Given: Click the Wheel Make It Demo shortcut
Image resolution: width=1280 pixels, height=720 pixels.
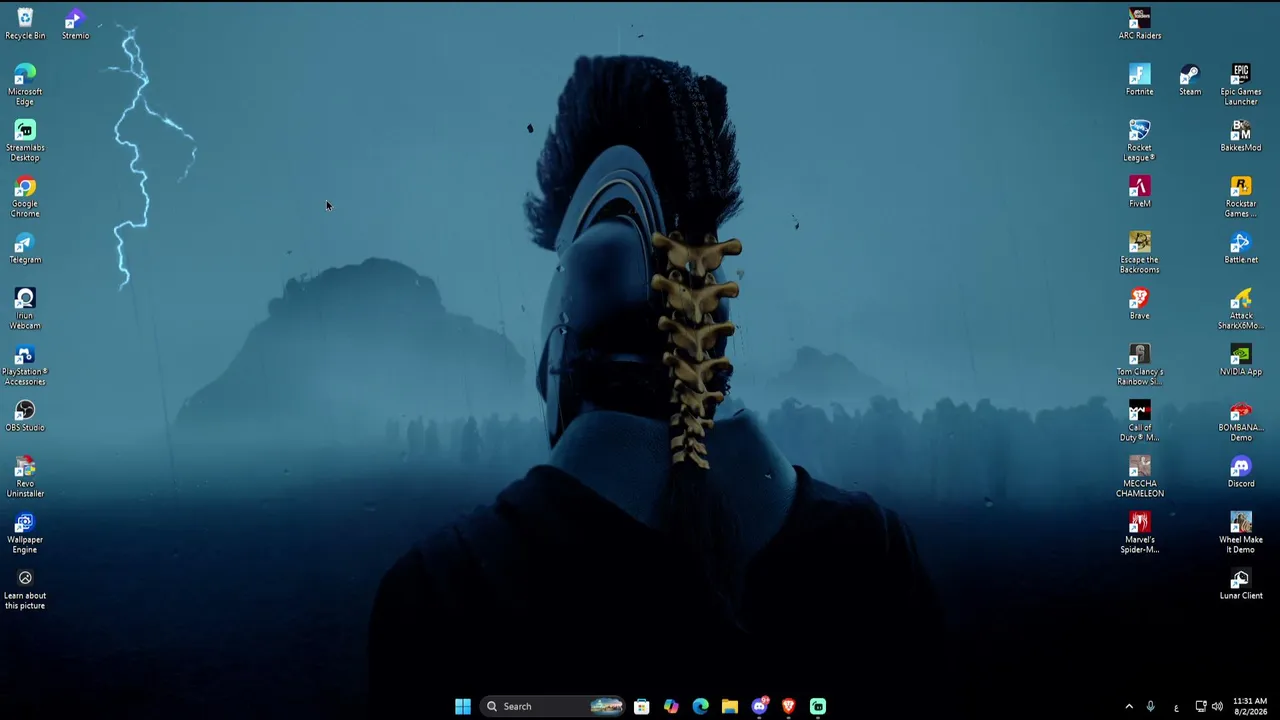Looking at the screenshot, I should (1241, 533).
